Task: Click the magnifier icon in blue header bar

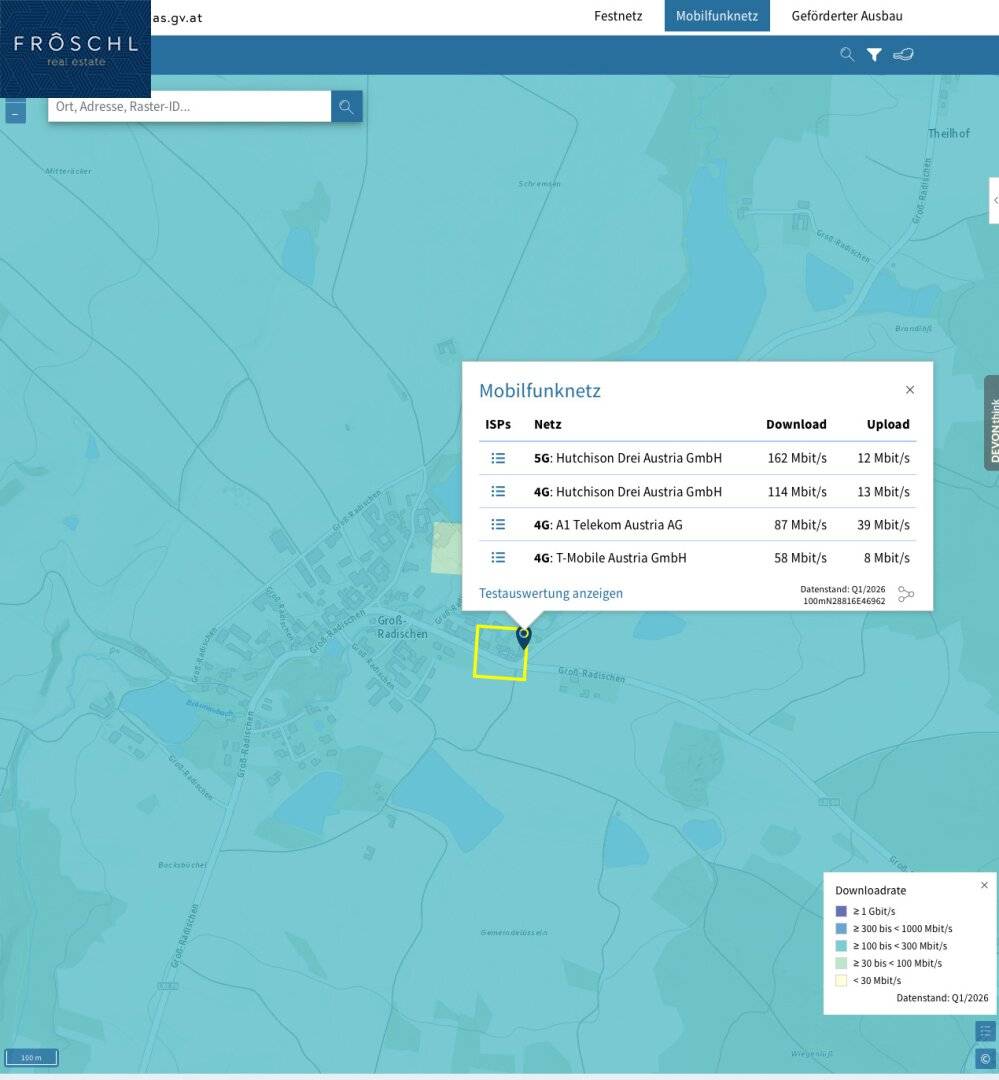Action: tap(847, 54)
